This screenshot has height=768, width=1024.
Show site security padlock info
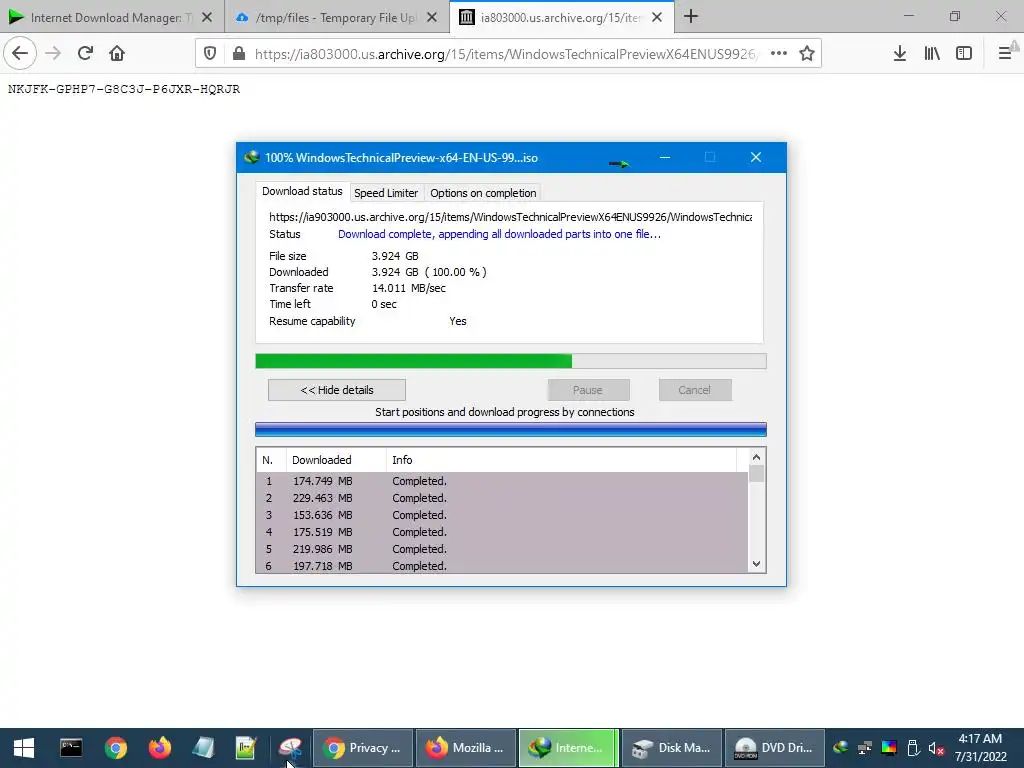click(x=239, y=54)
